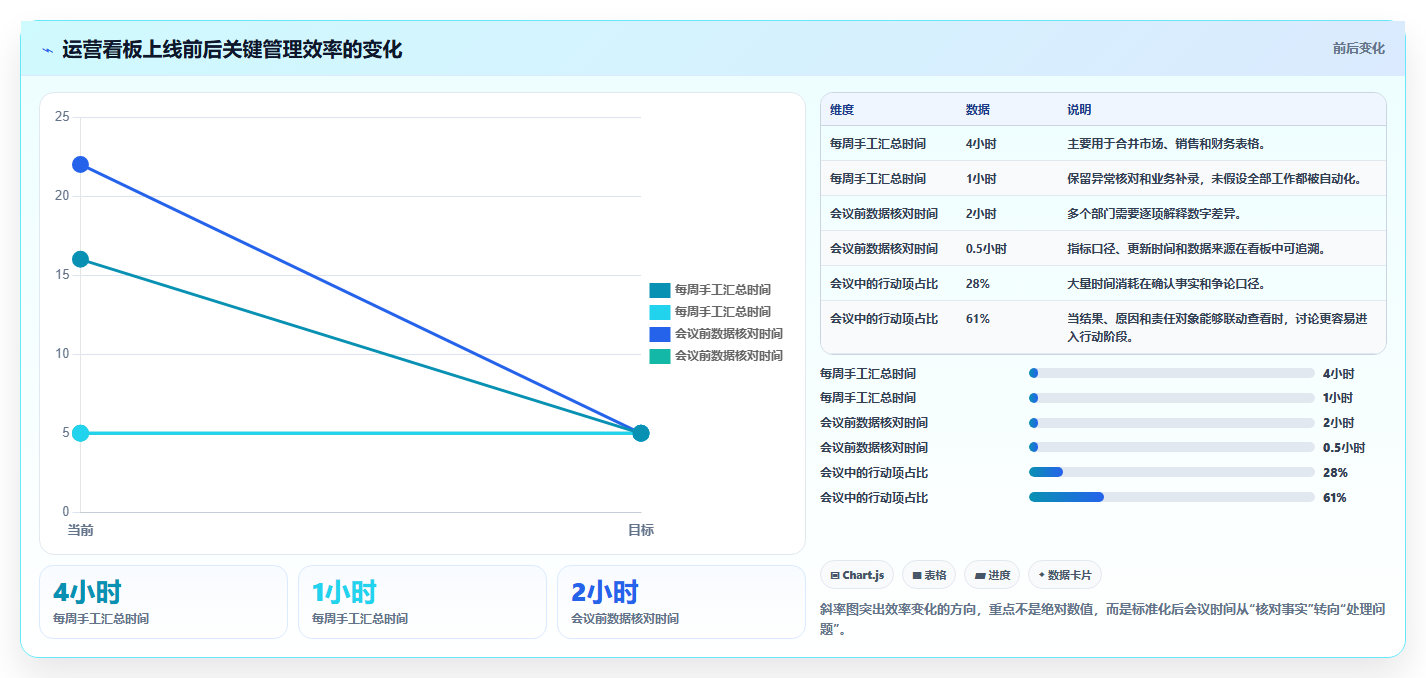Click the Chart.js tag label
Screen dimensions: 1426x678
[863, 575]
